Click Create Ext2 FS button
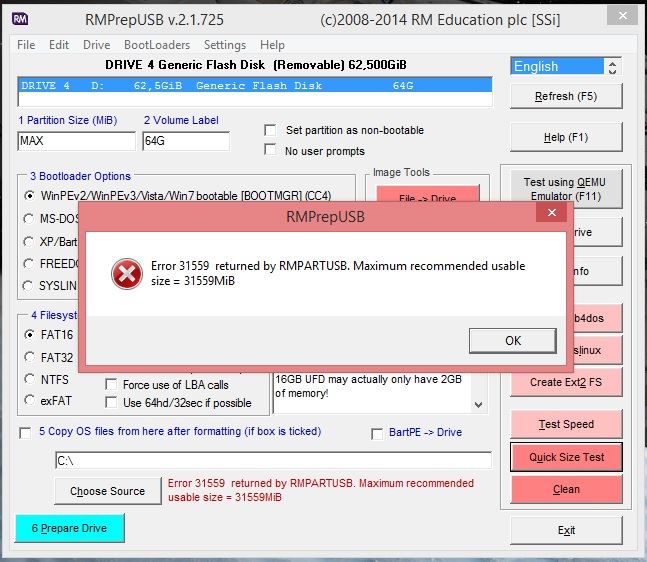Screen dimensions: 647x562 566,382
